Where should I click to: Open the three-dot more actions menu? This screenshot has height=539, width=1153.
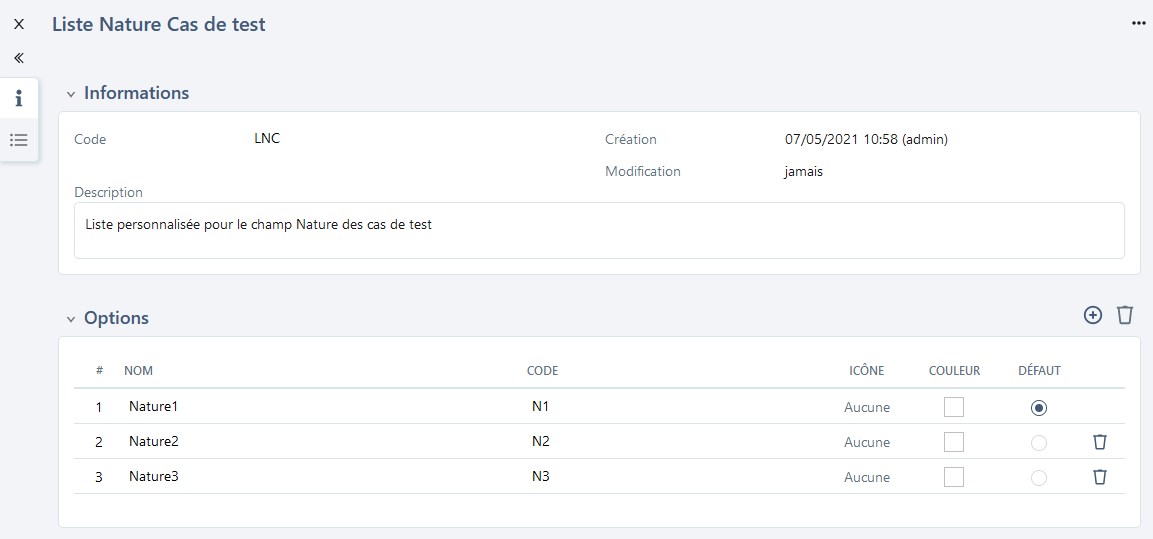[1138, 24]
